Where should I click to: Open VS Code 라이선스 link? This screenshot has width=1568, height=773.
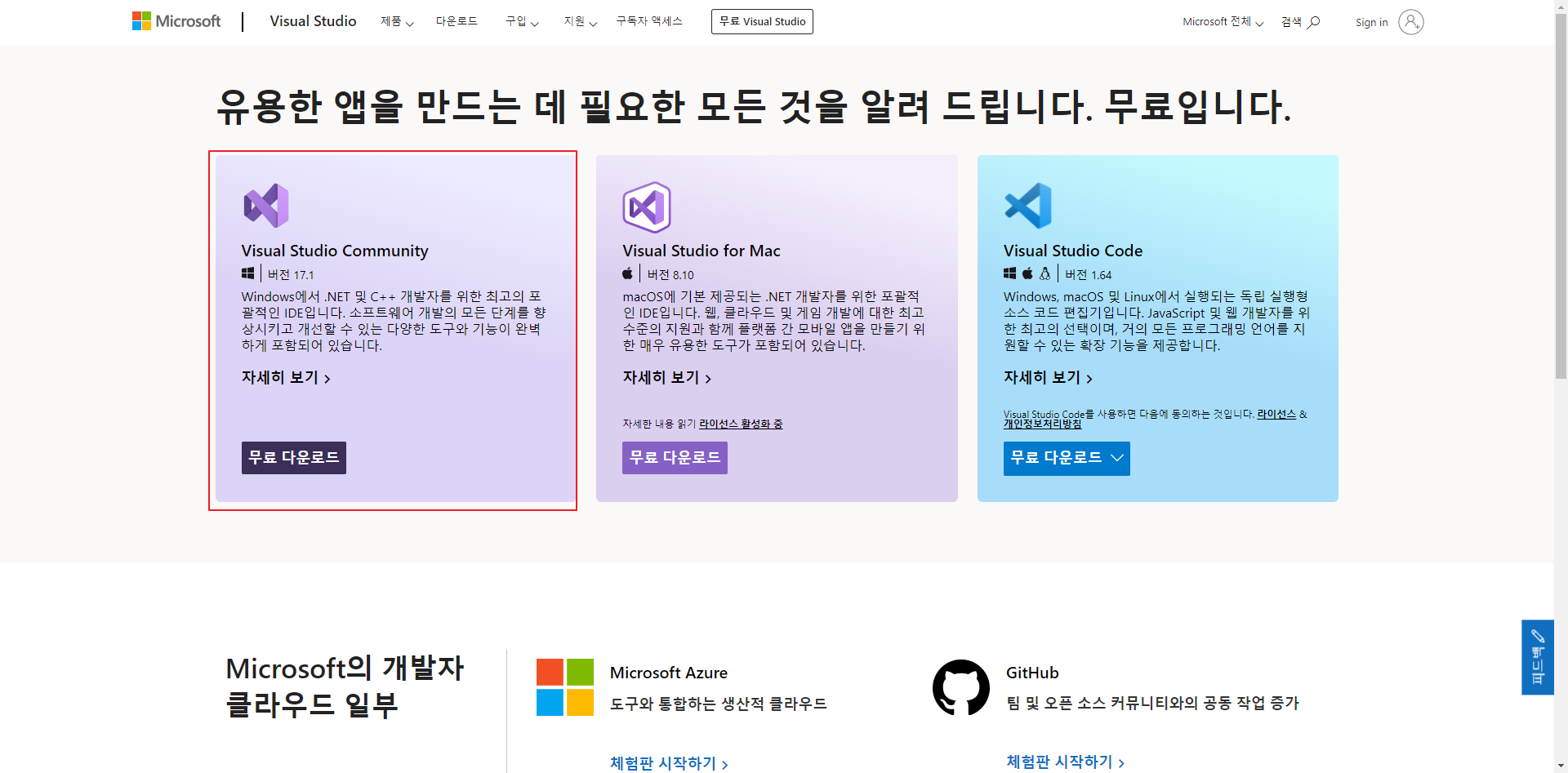coord(1276,414)
